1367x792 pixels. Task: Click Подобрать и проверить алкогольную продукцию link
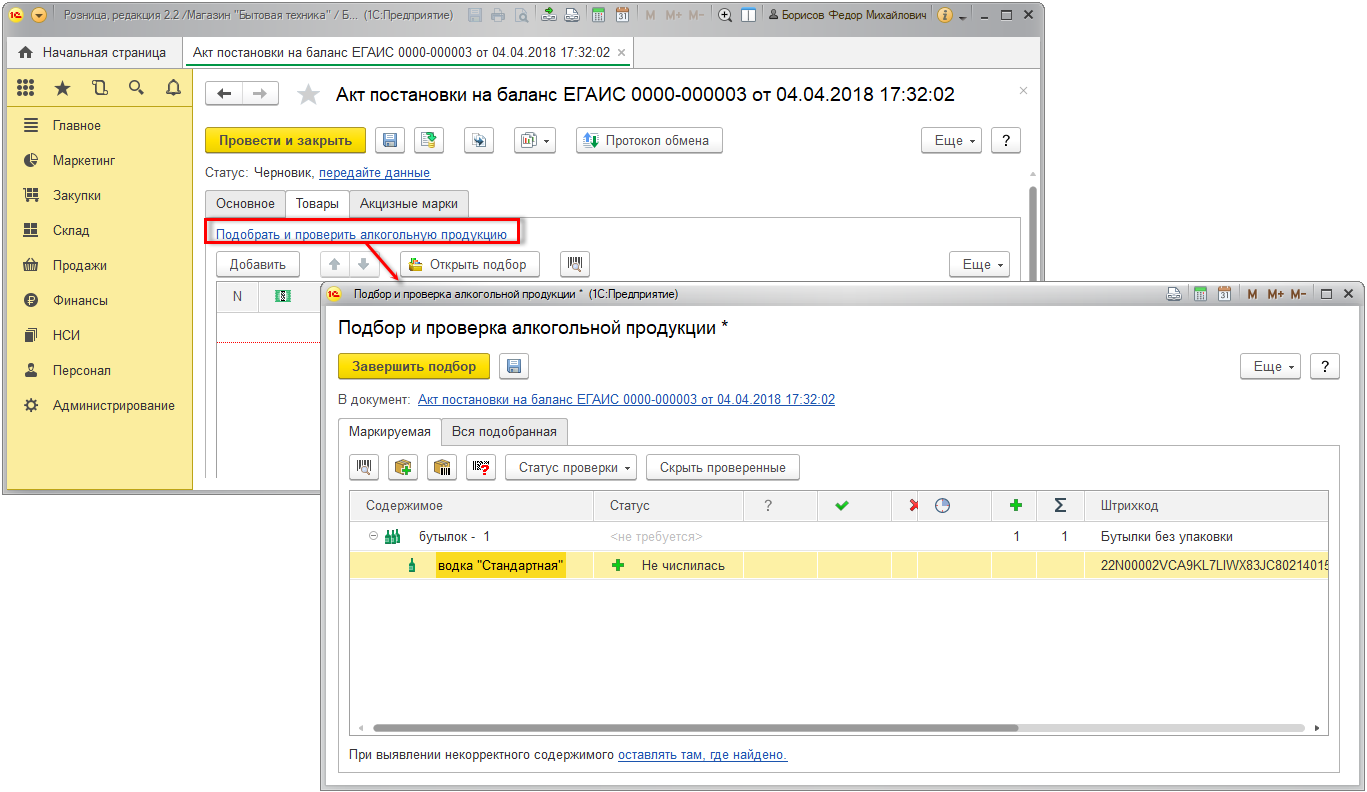pos(362,235)
